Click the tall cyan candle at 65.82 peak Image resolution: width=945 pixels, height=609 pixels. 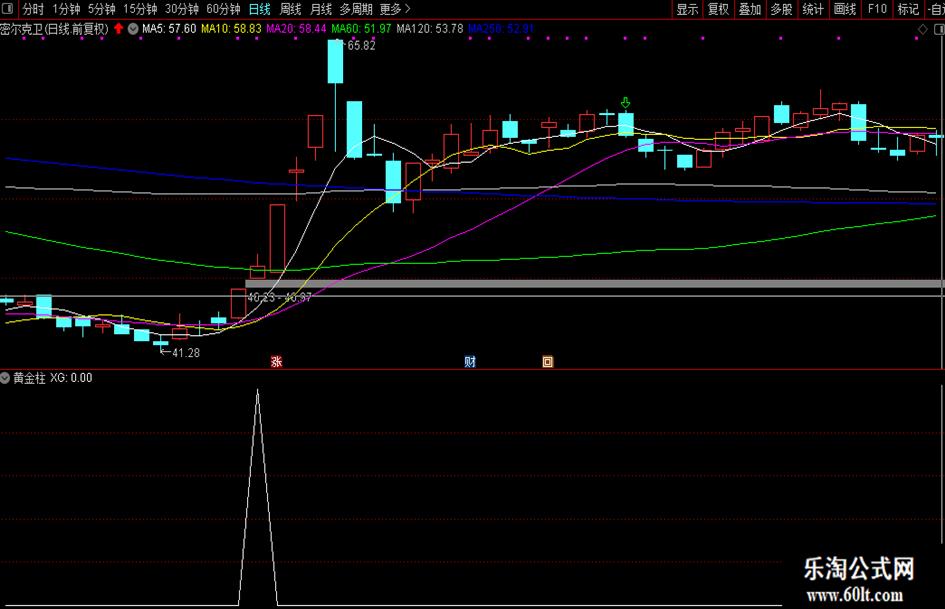coord(336,61)
